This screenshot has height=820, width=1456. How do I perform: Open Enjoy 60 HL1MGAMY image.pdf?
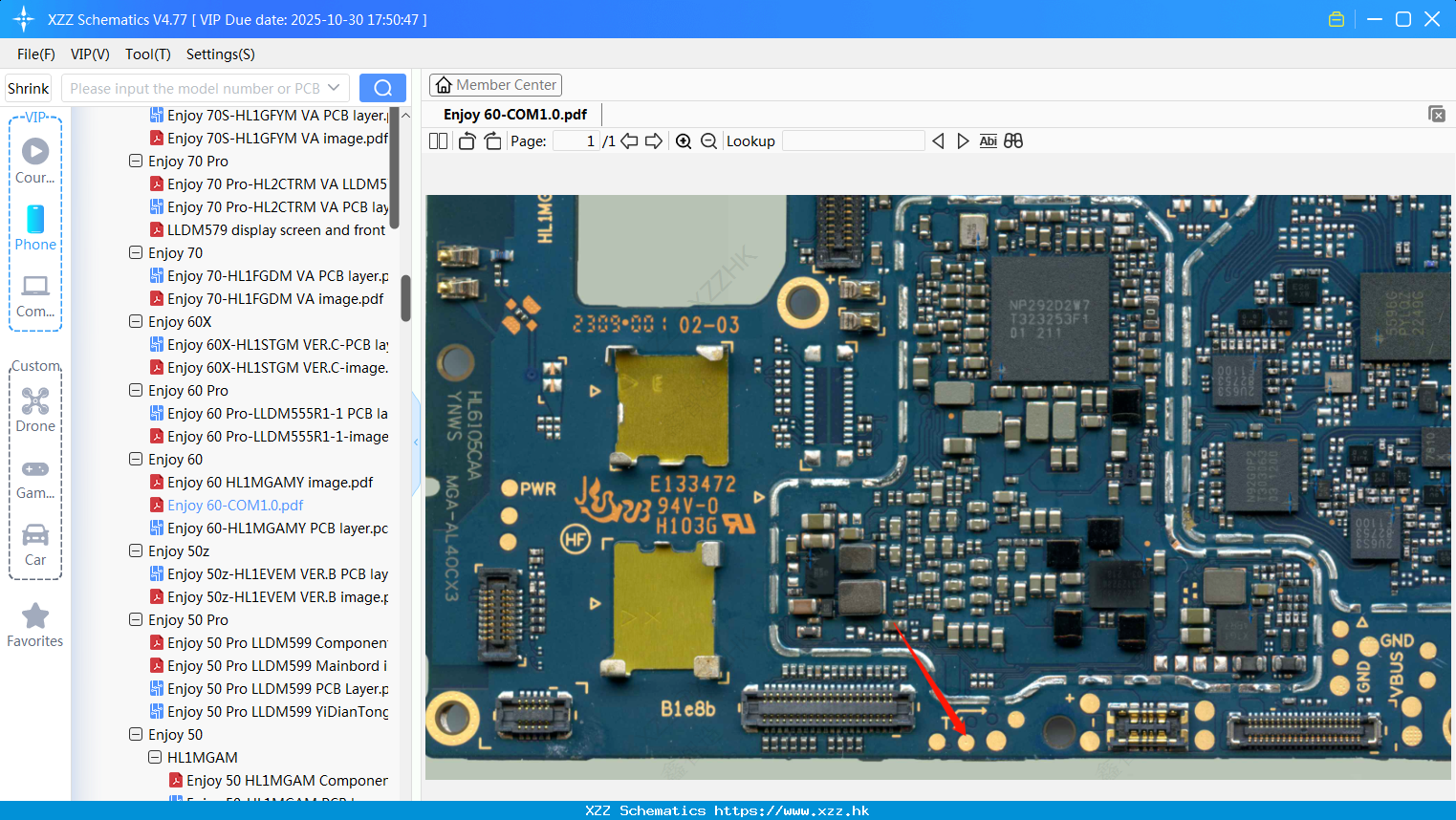click(261, 483)
